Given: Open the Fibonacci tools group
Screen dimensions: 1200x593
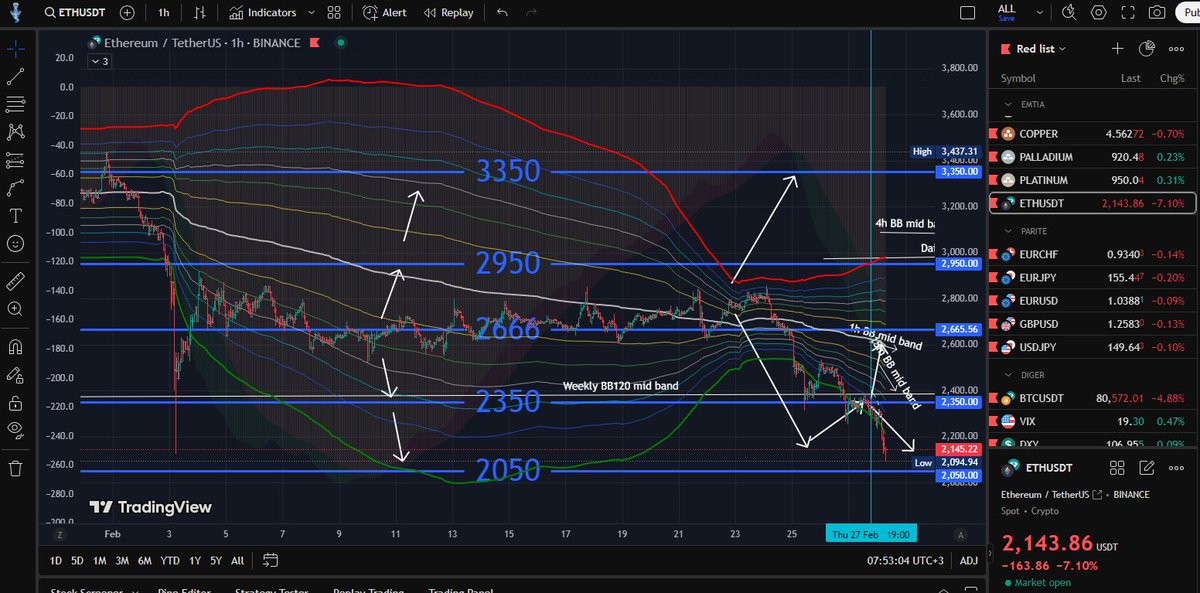Looking at the screenshot, I should [x=15, y=104].
